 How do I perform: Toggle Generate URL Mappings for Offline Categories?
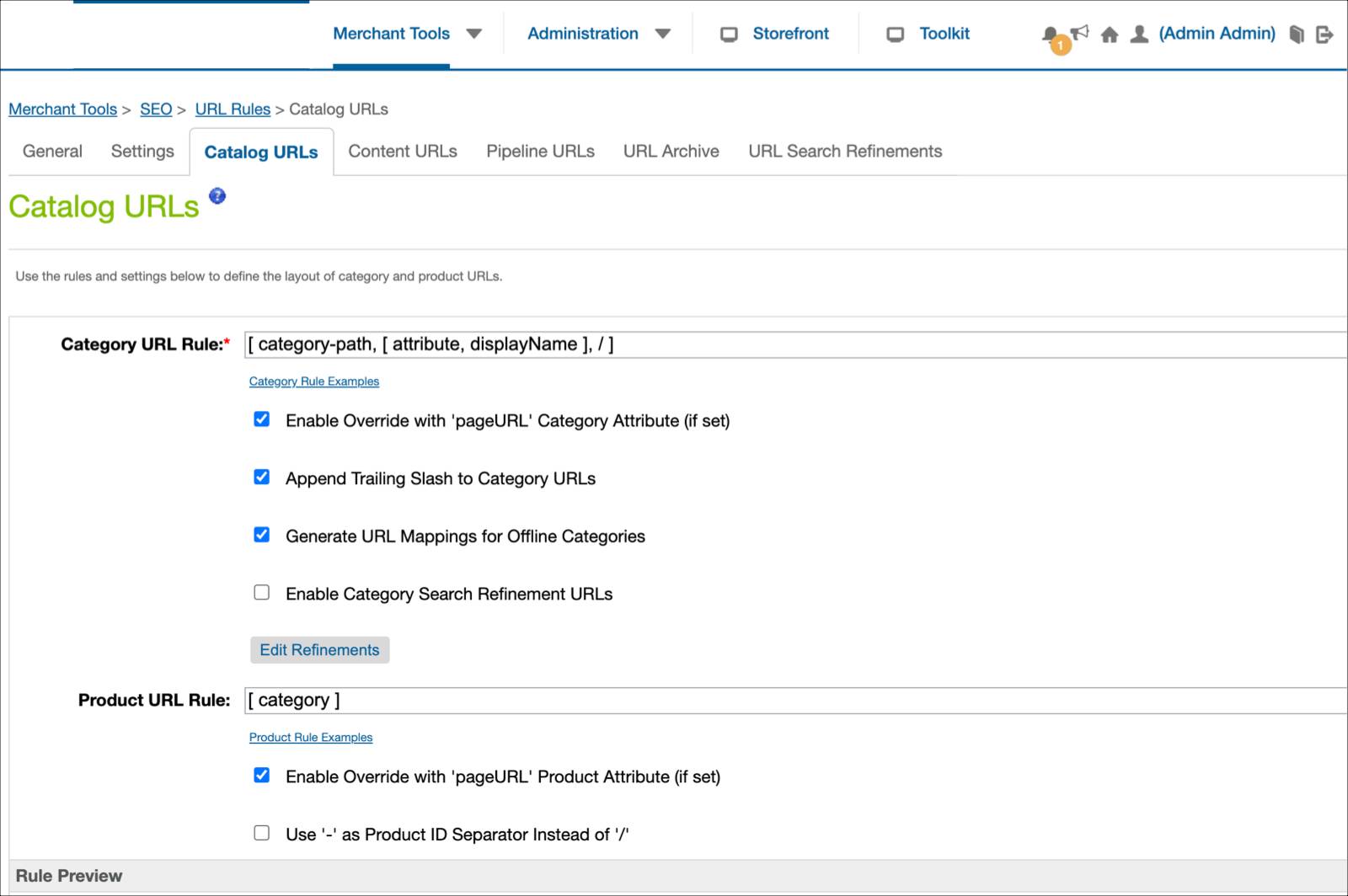[262, 535]
